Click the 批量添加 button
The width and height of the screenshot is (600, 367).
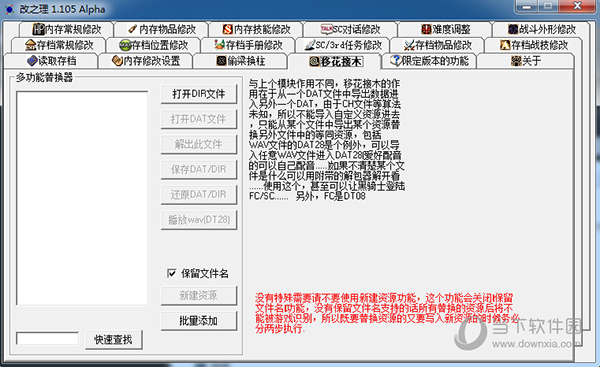199,321
